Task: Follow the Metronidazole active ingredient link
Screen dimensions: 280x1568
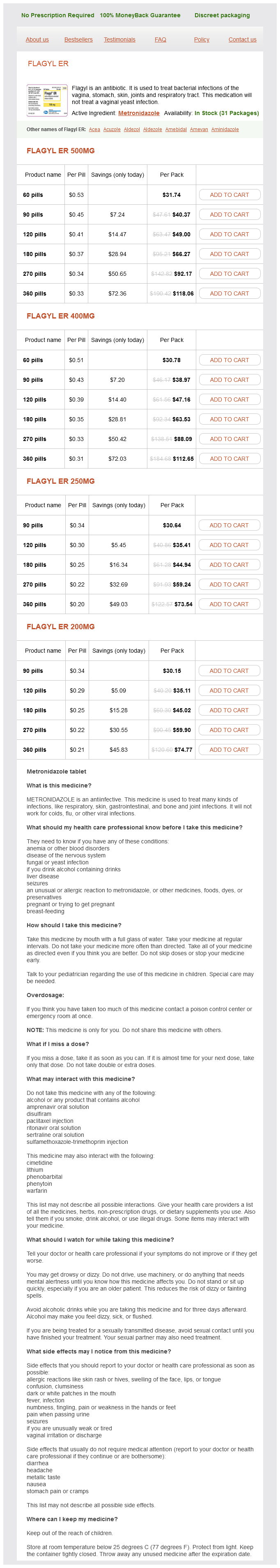Action: [138, 113]
